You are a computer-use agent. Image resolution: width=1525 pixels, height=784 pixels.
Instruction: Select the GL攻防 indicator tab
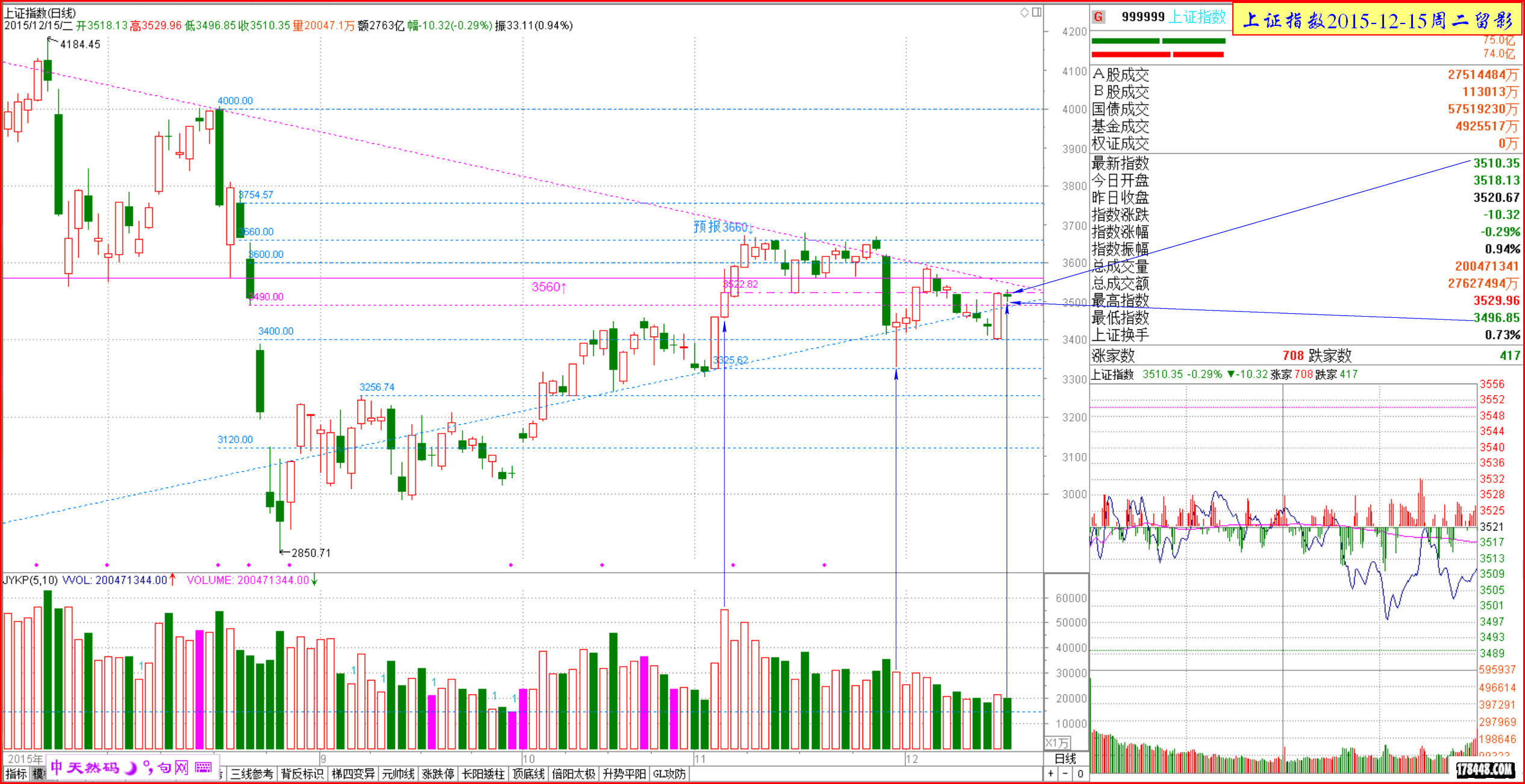click(669, 774)
